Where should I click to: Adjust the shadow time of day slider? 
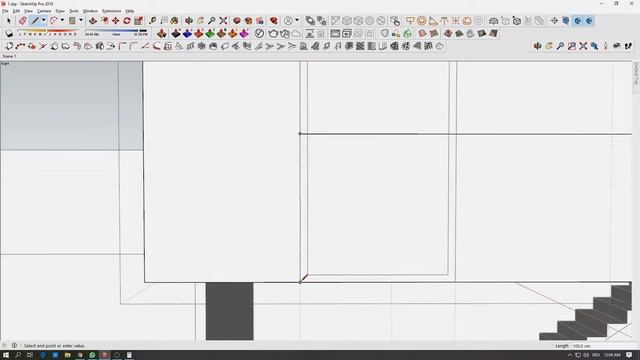116,32
